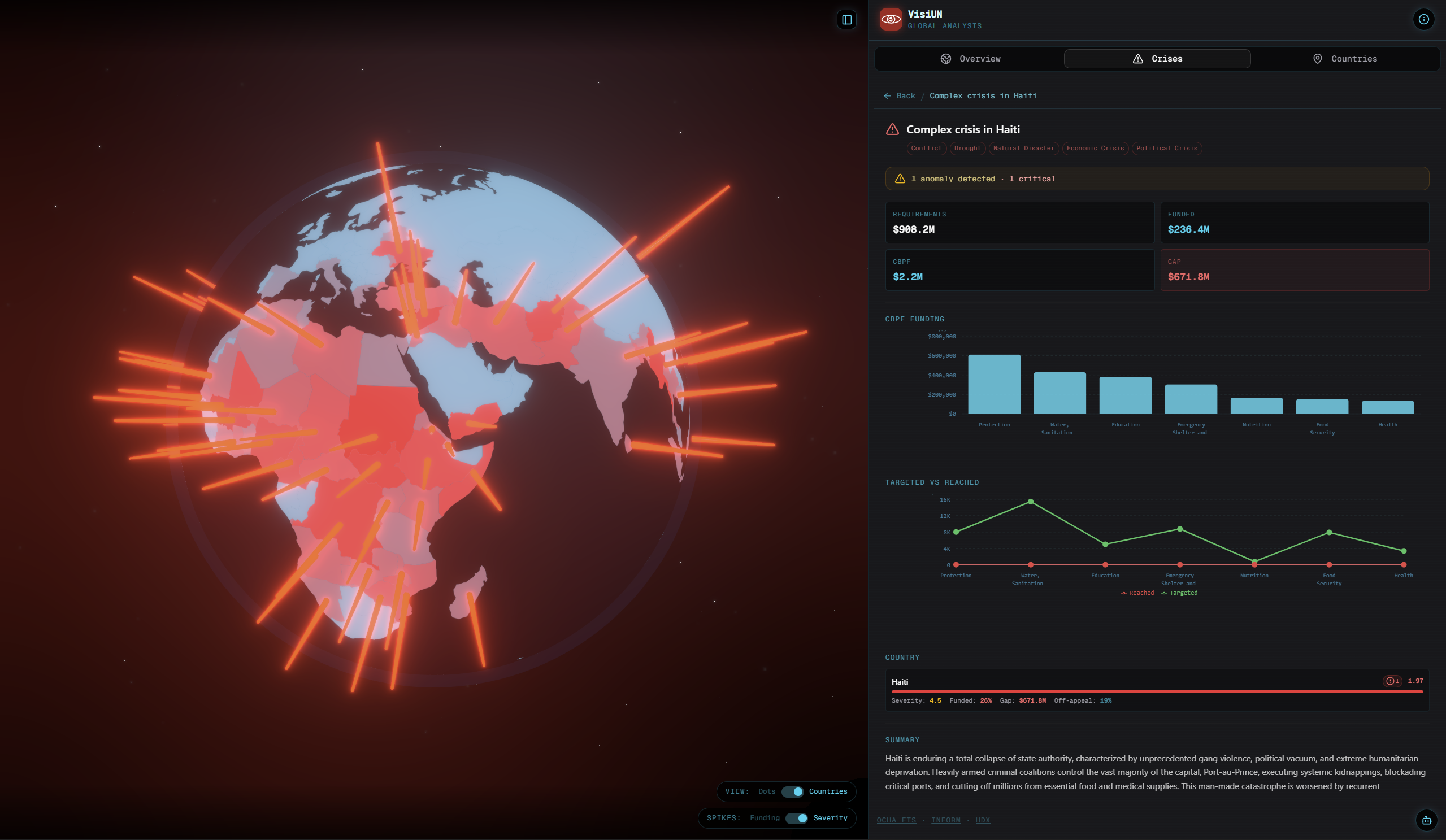Screen dimensions: 1446x840
Task: Open the INFORM source link
Action: point(945,820)
